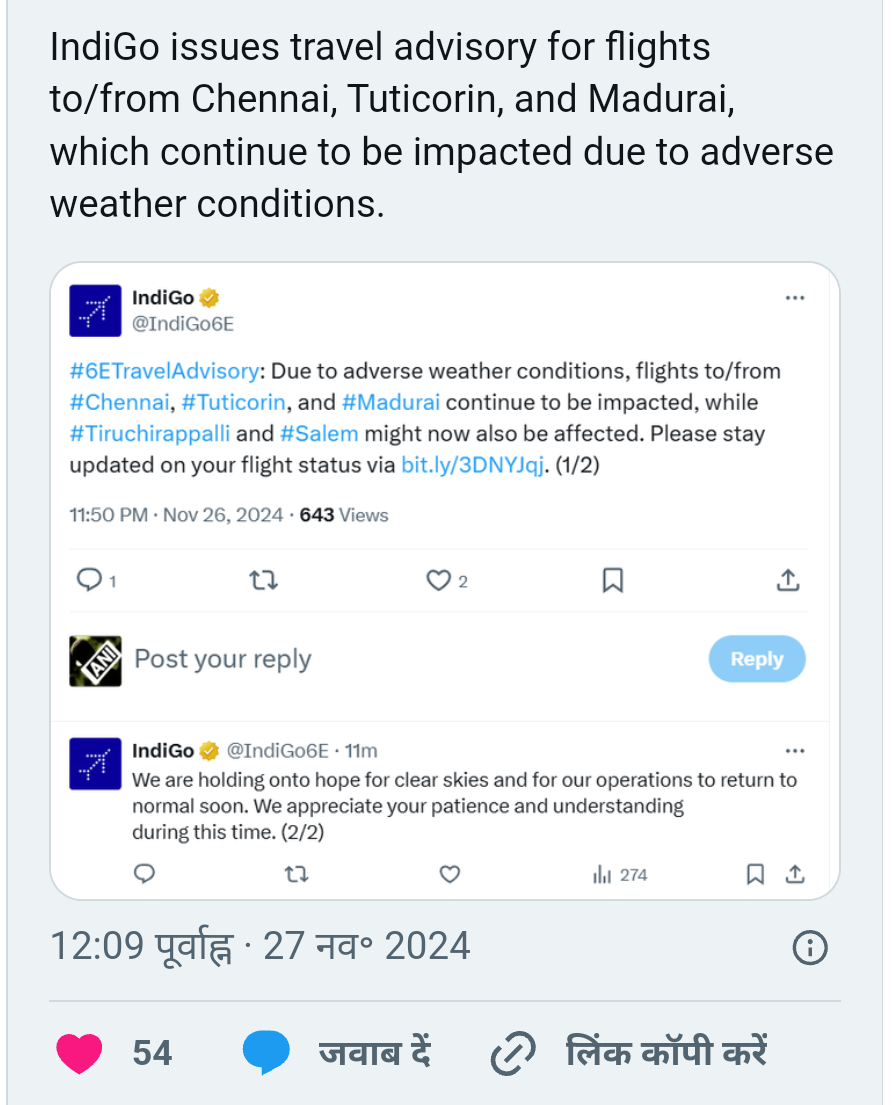This screenshot has height=1105, width=894.
Task: Click the ANI avatar beside reply field
Action: pyautogui.click(x=95, y=660)
